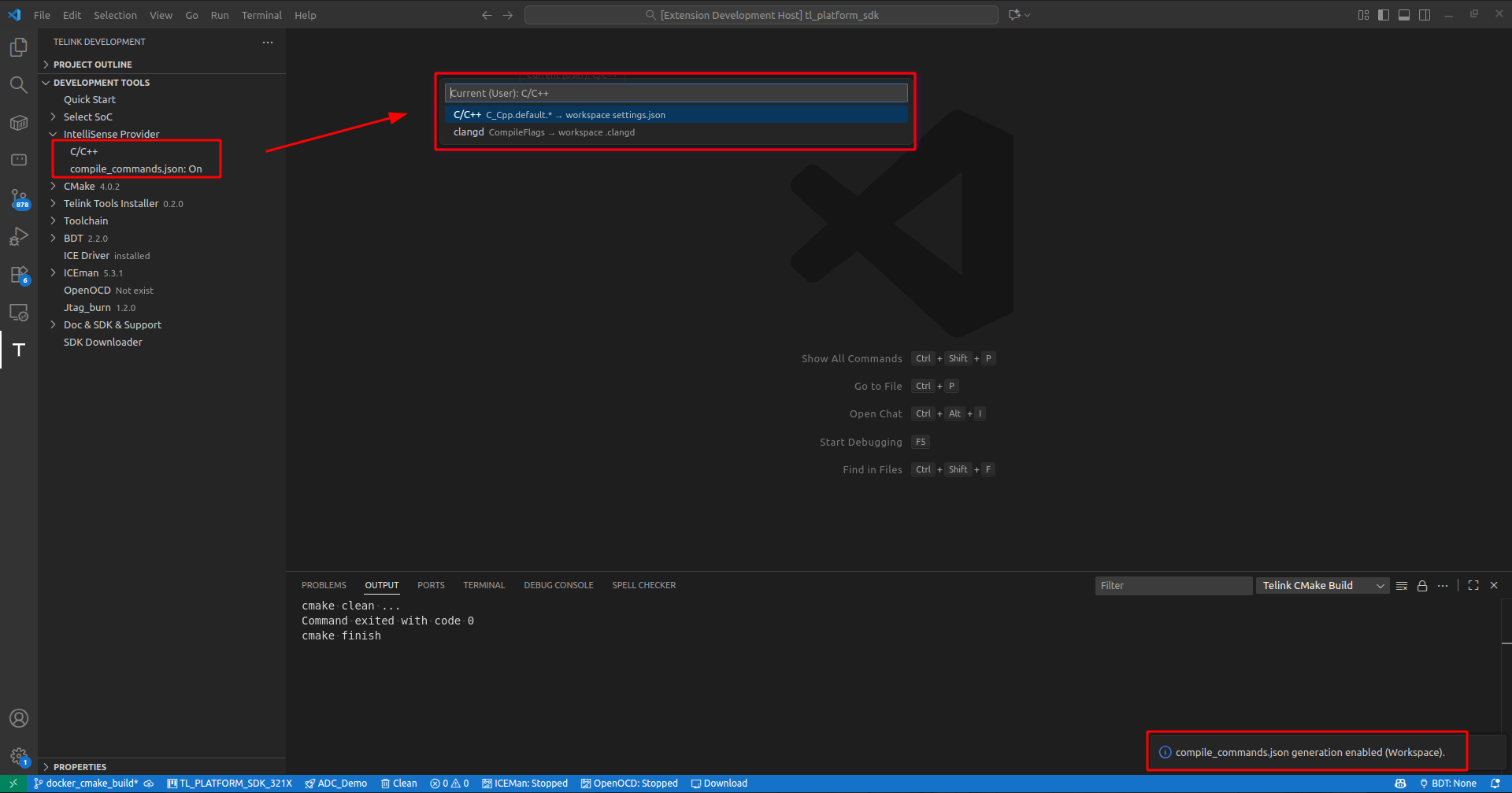1512x793 pixels.
Task: Click errors and warnings count in status bar
Action: [450, 784]
